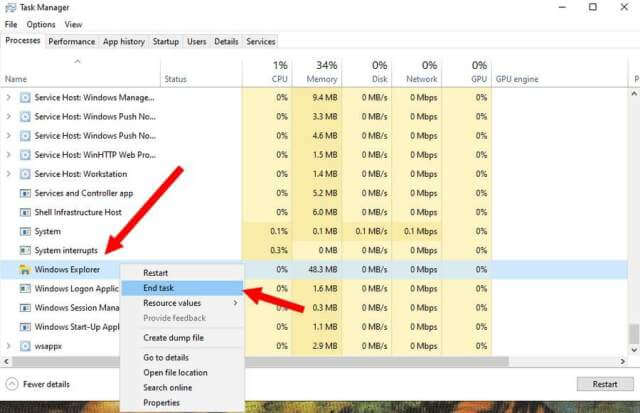Screen dimensions: 640x413
Task: Click the Services and Controller app icon
Action: coord(25,193)
